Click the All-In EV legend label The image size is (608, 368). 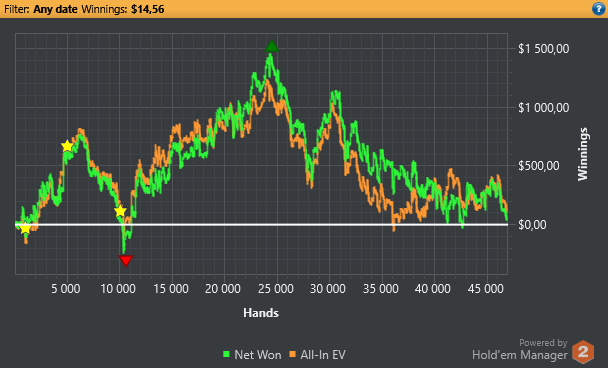323,355
